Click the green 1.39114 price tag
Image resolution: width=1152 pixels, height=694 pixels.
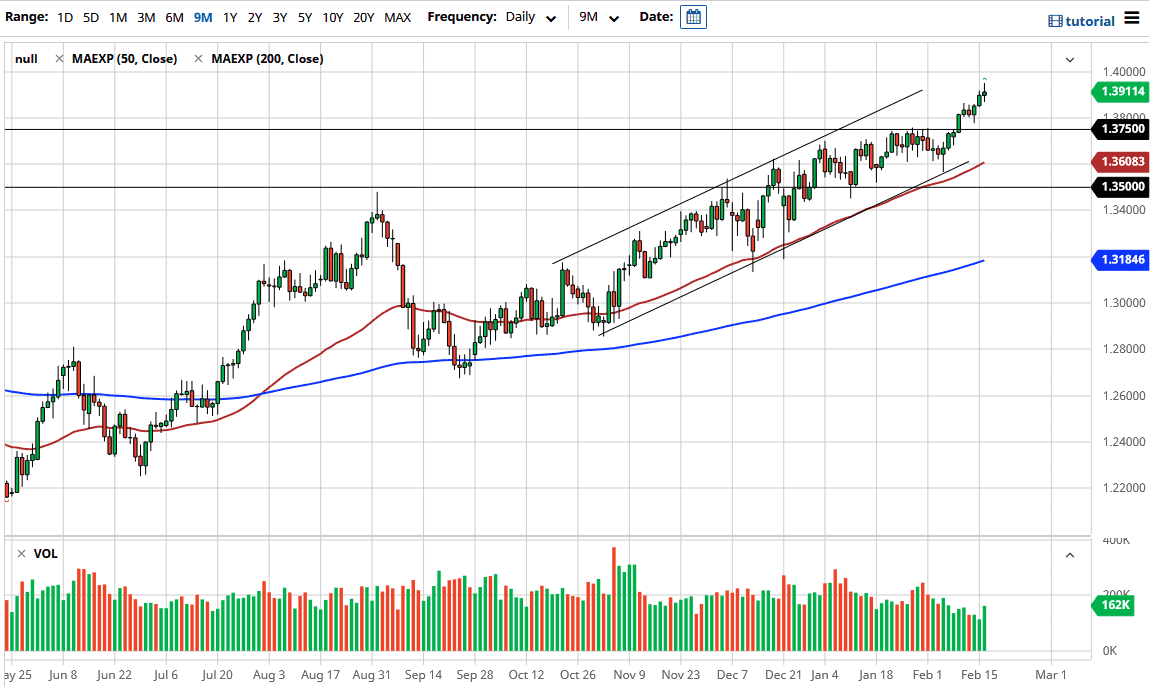(1121, 91)
